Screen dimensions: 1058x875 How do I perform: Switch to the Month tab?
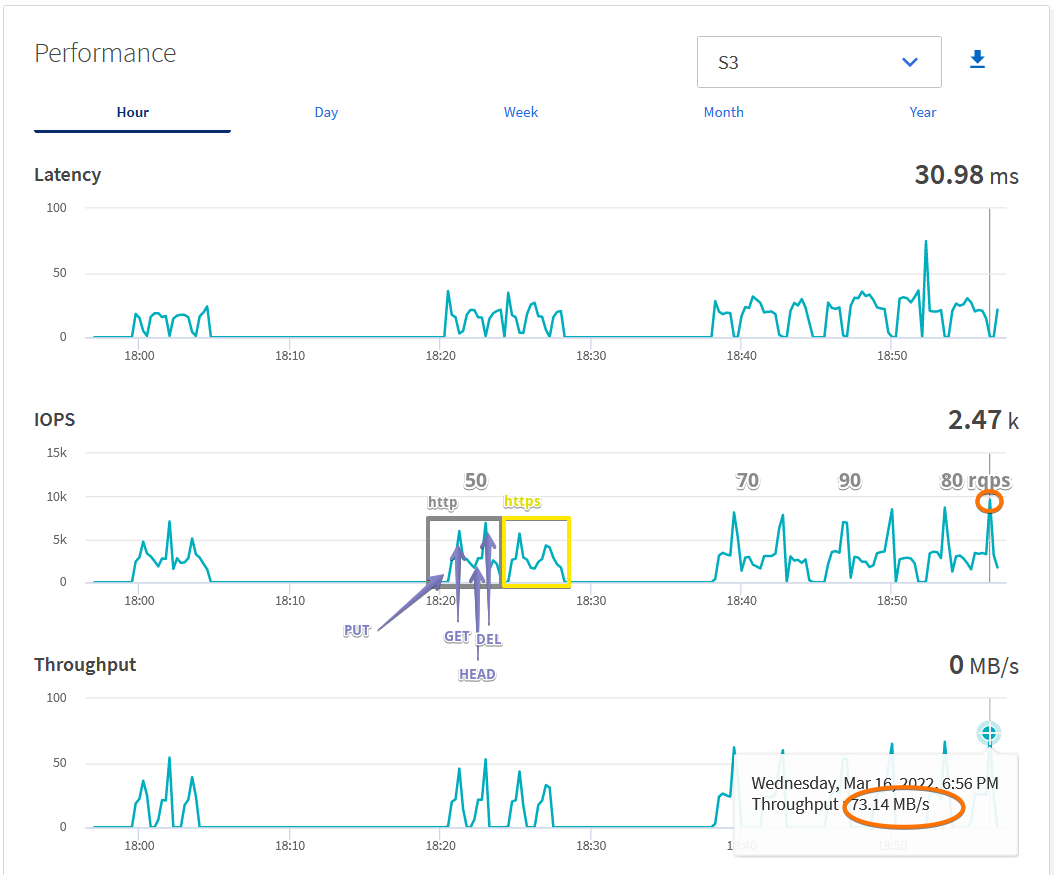(723, 112)
